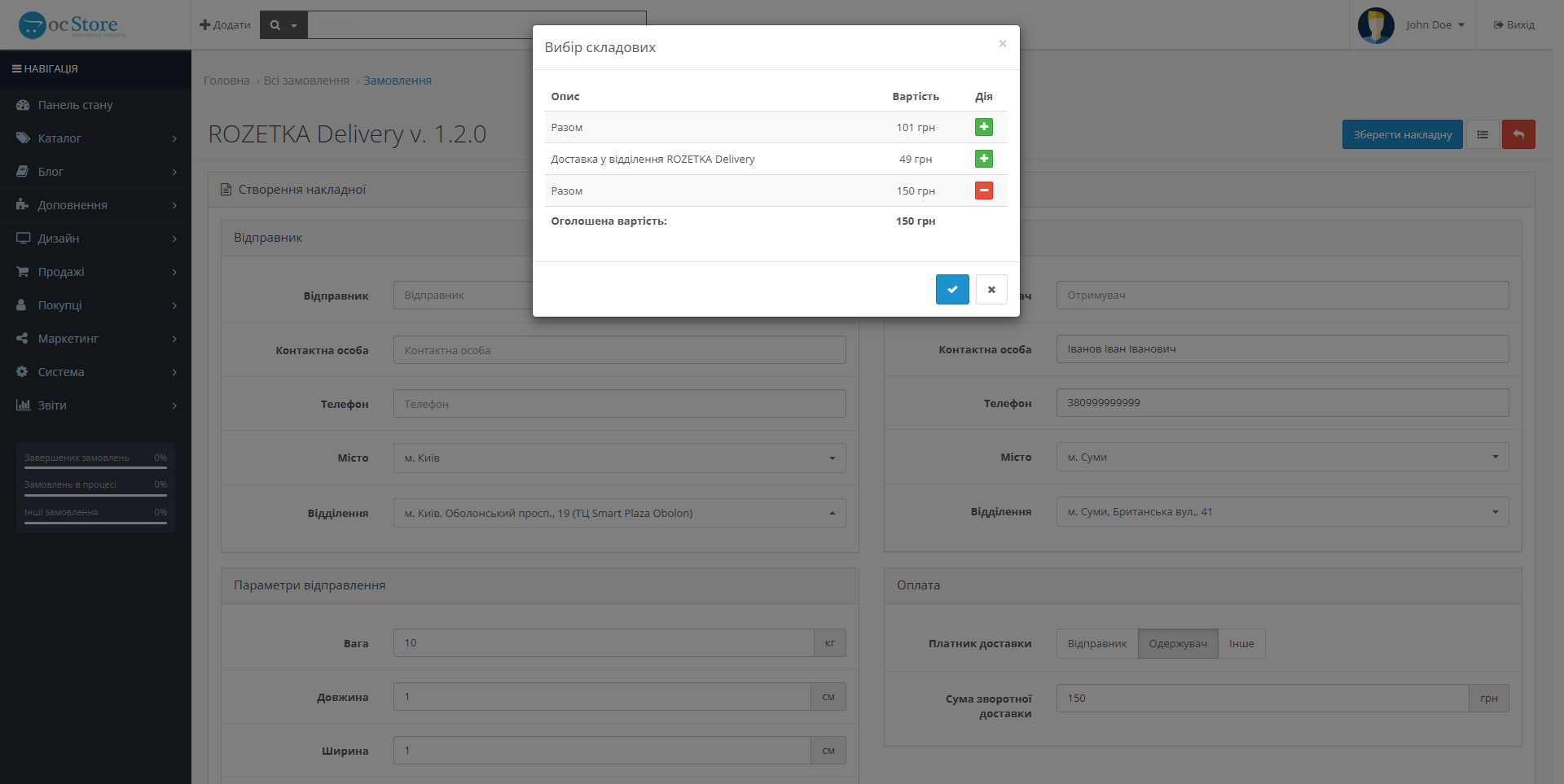Click the red back arrow button
Screen dimensions: 1564x784
(1518, 134)
